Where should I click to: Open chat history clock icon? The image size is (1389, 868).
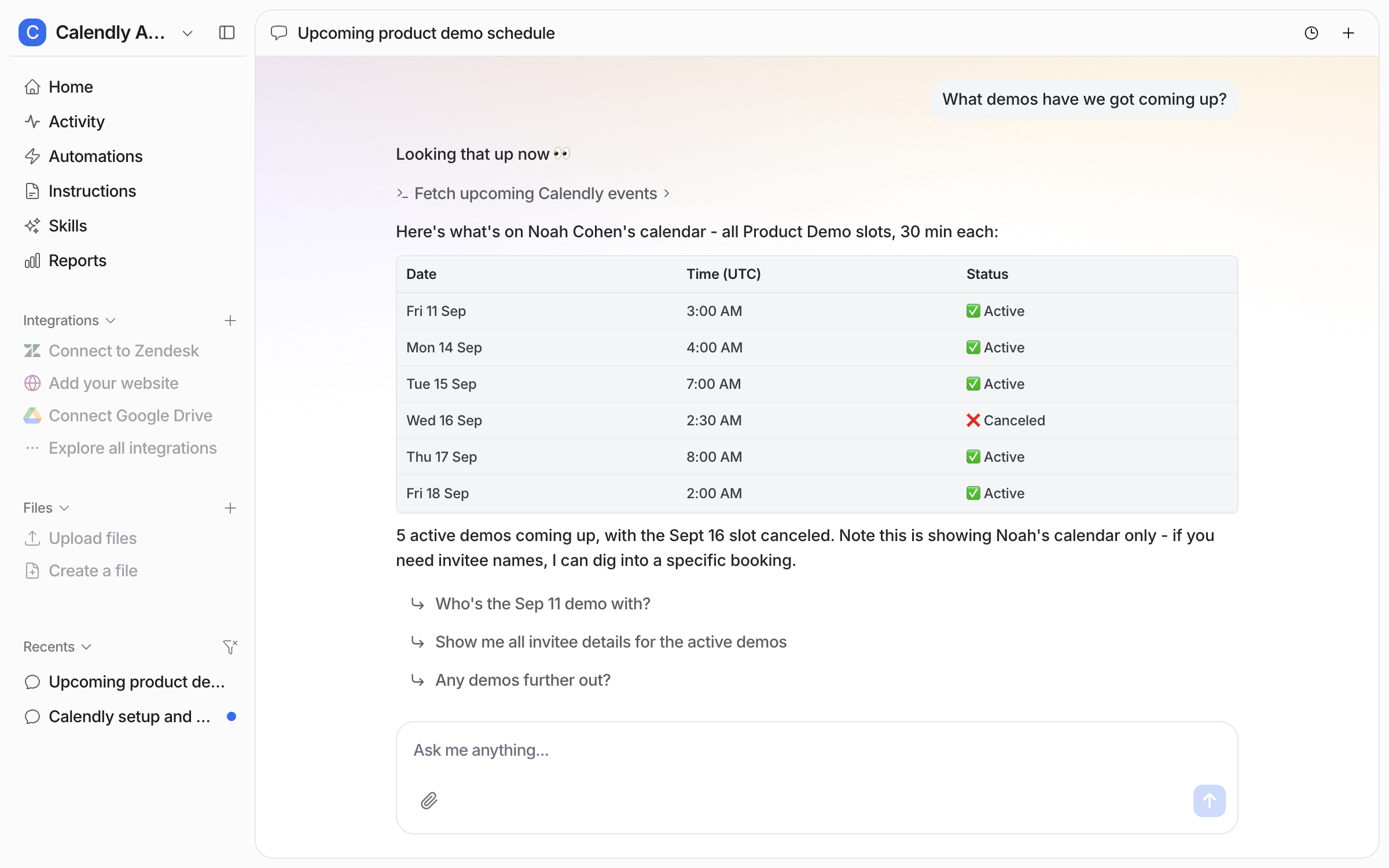1311,33
